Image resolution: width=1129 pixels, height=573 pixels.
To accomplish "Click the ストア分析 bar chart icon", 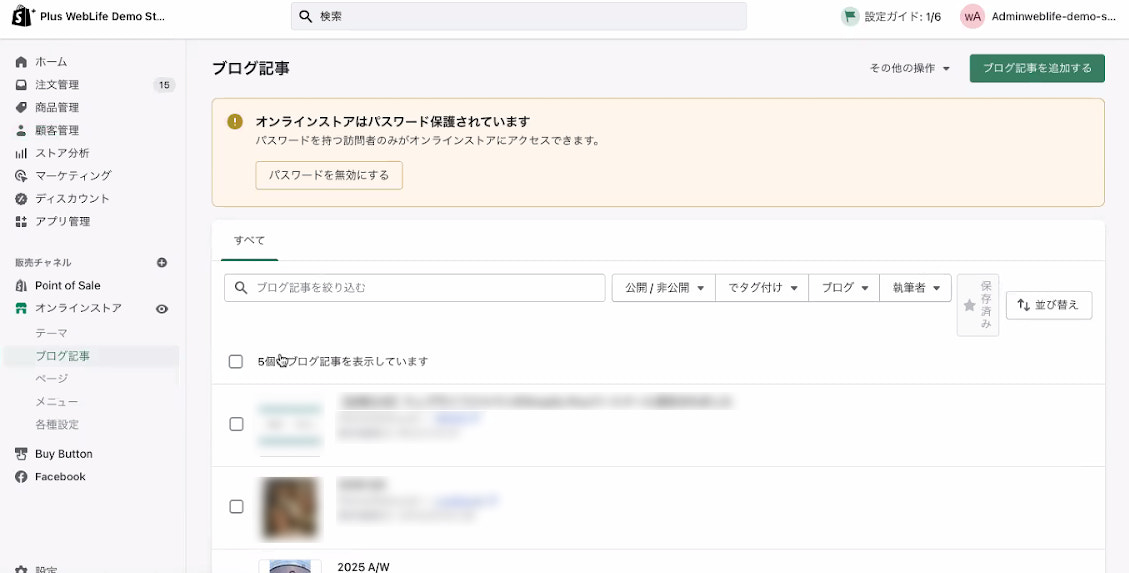I will [22, 153].
